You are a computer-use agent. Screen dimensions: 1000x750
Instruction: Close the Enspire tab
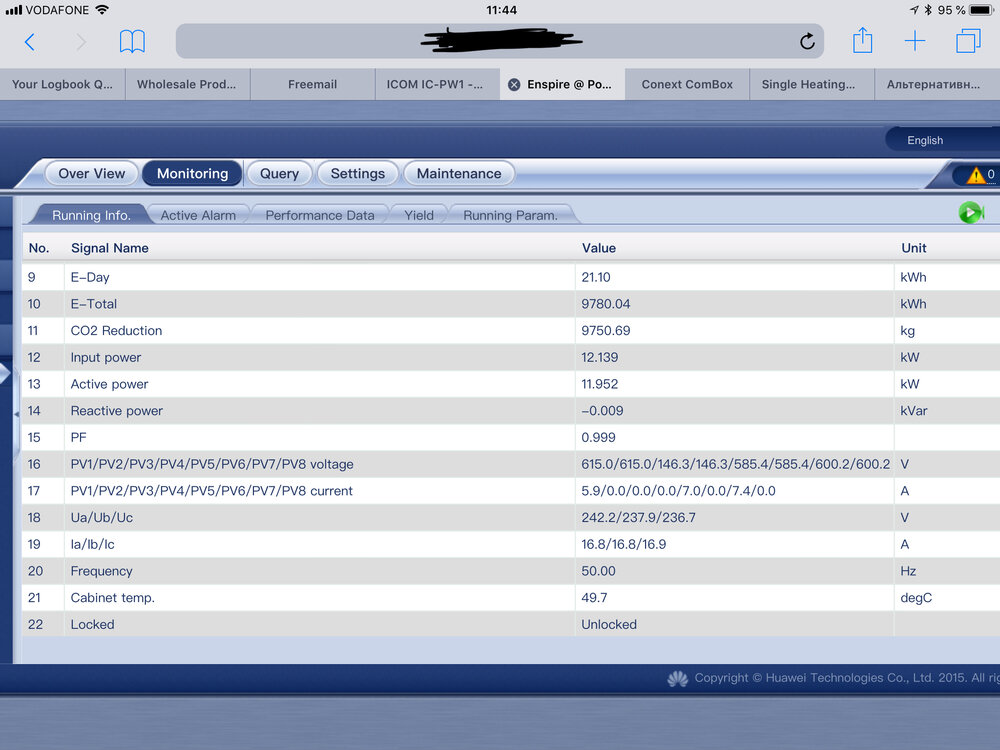(x=514, y=85)
